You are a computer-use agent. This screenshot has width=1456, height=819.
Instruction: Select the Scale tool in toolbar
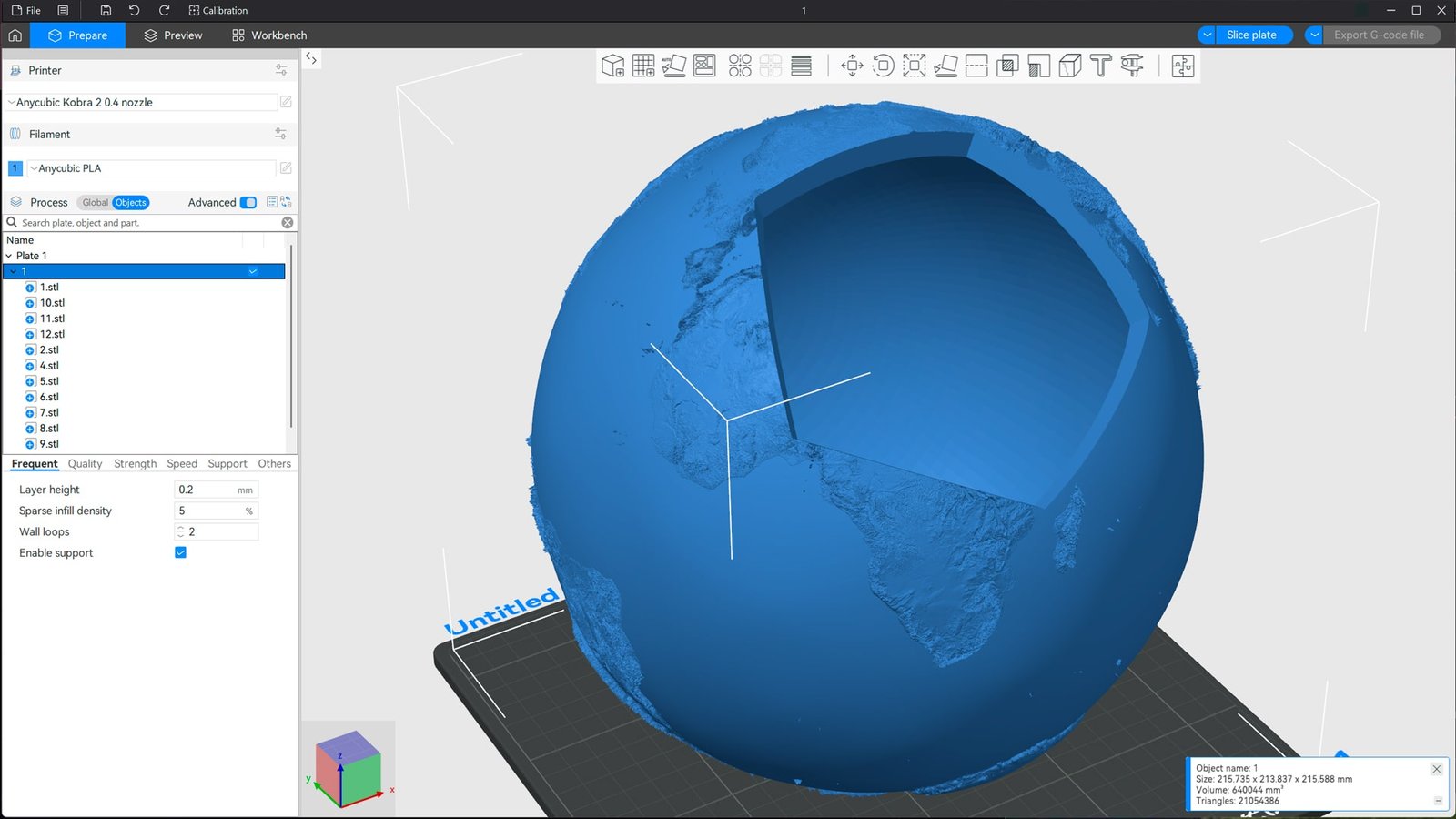point(914,66)
